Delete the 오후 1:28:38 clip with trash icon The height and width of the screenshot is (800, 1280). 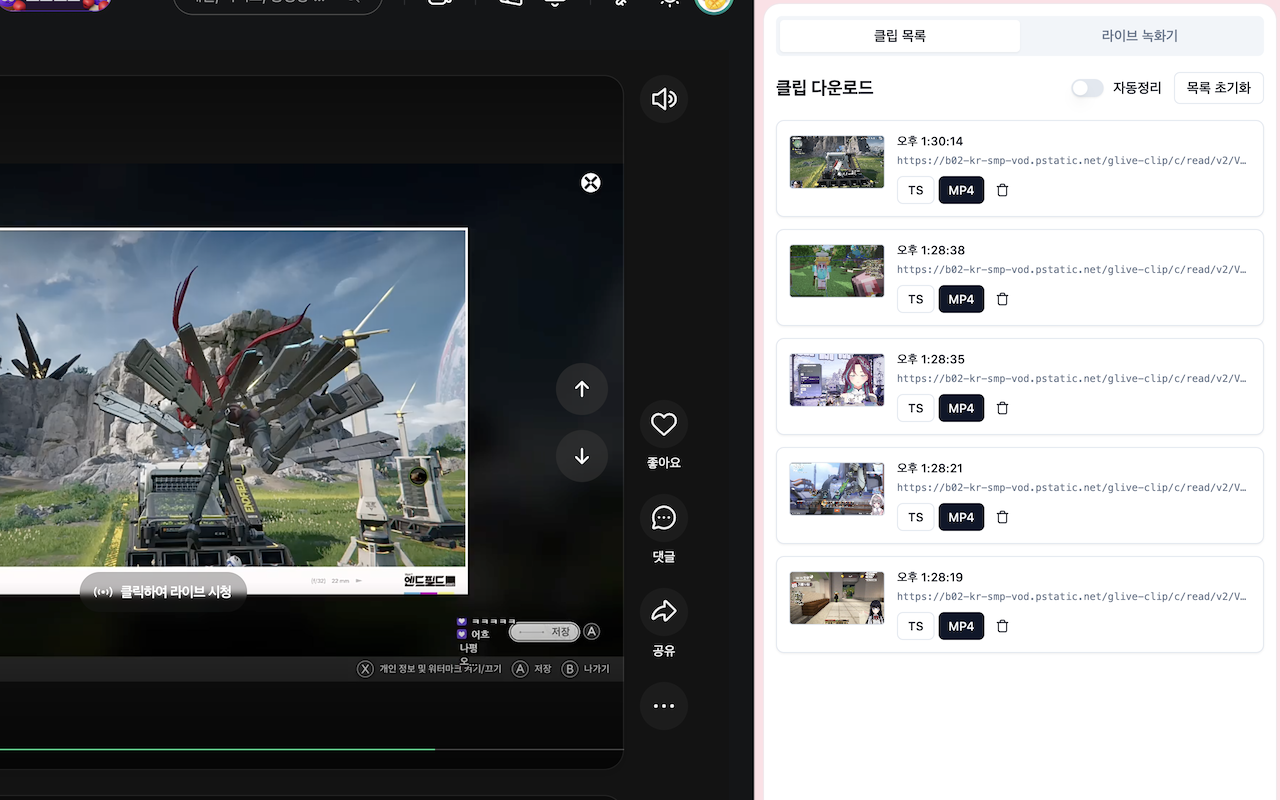pos(1003,299)
